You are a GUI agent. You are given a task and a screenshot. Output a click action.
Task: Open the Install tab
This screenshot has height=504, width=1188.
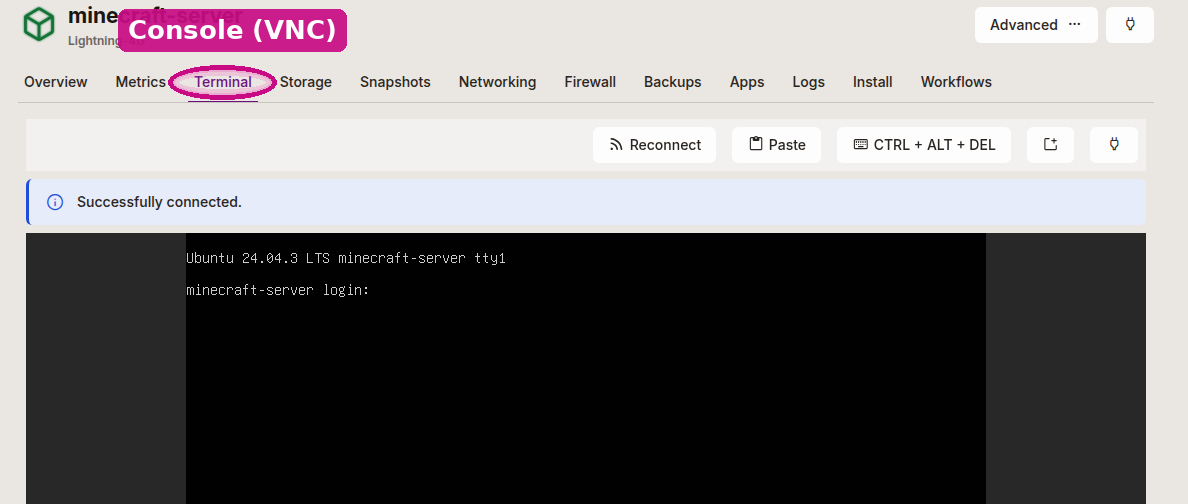(x=873, y=82)
